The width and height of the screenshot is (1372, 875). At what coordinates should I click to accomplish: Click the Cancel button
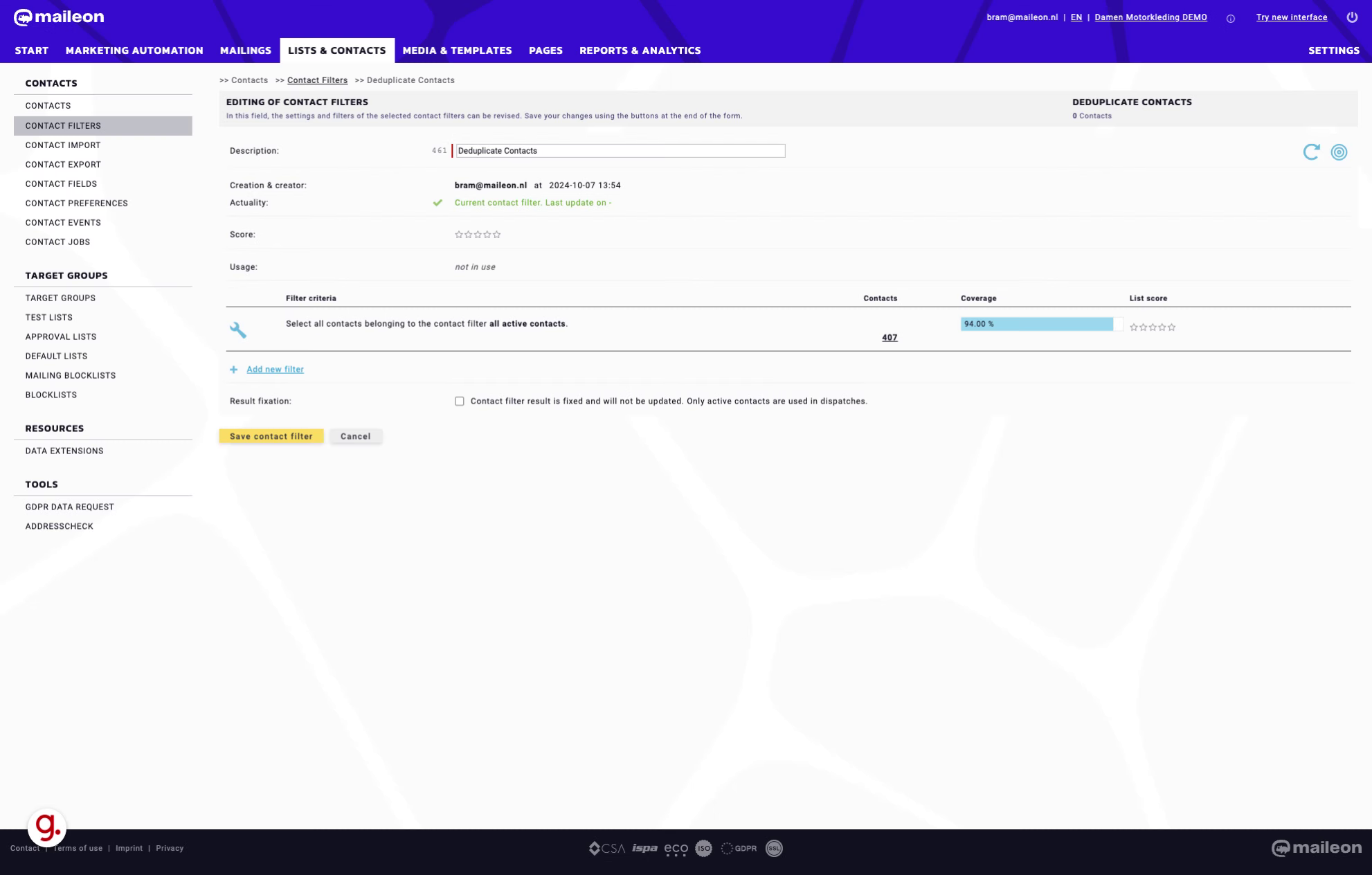coord(356,436)
